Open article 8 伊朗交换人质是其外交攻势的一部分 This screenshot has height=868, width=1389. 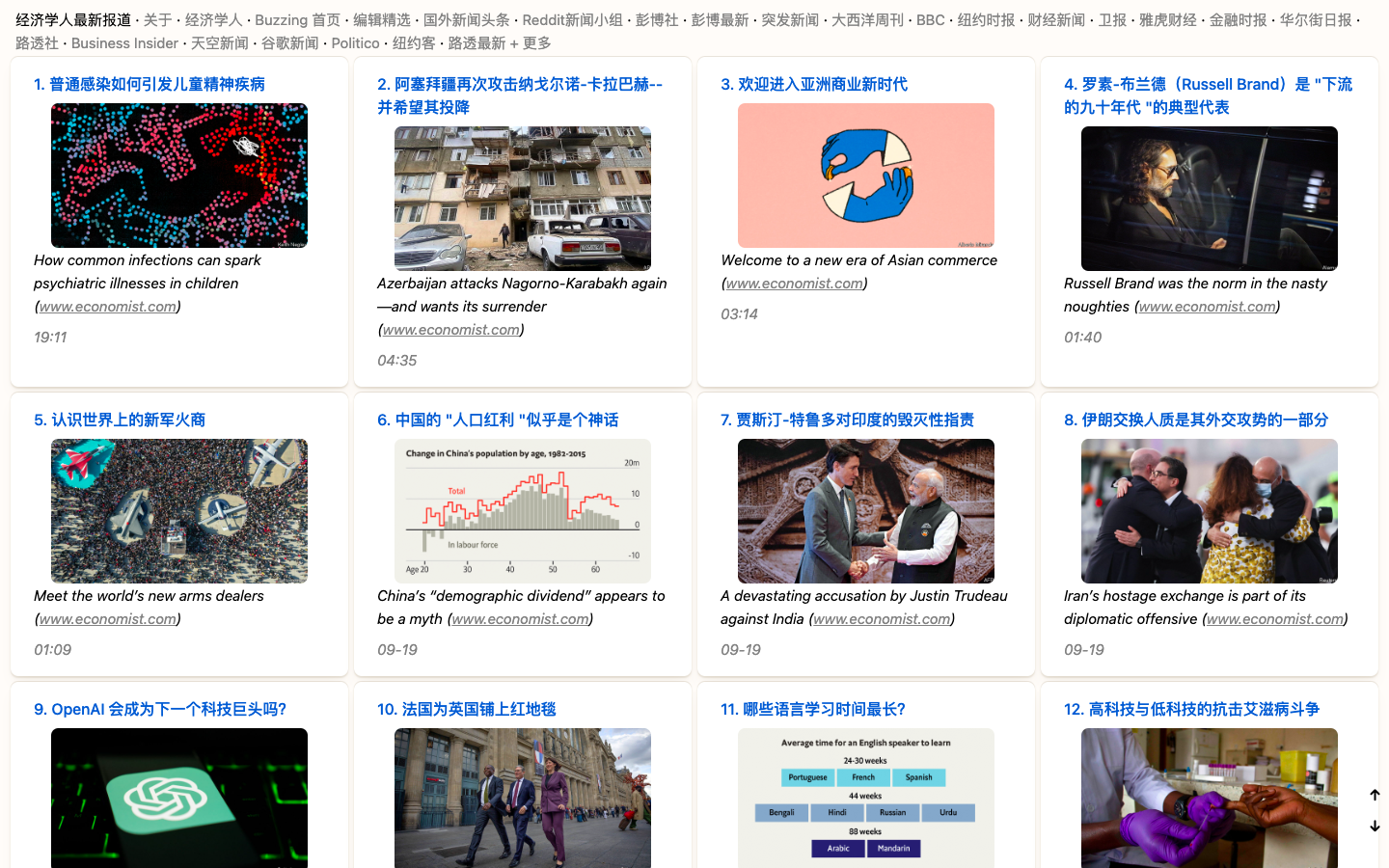(1196, 420)
